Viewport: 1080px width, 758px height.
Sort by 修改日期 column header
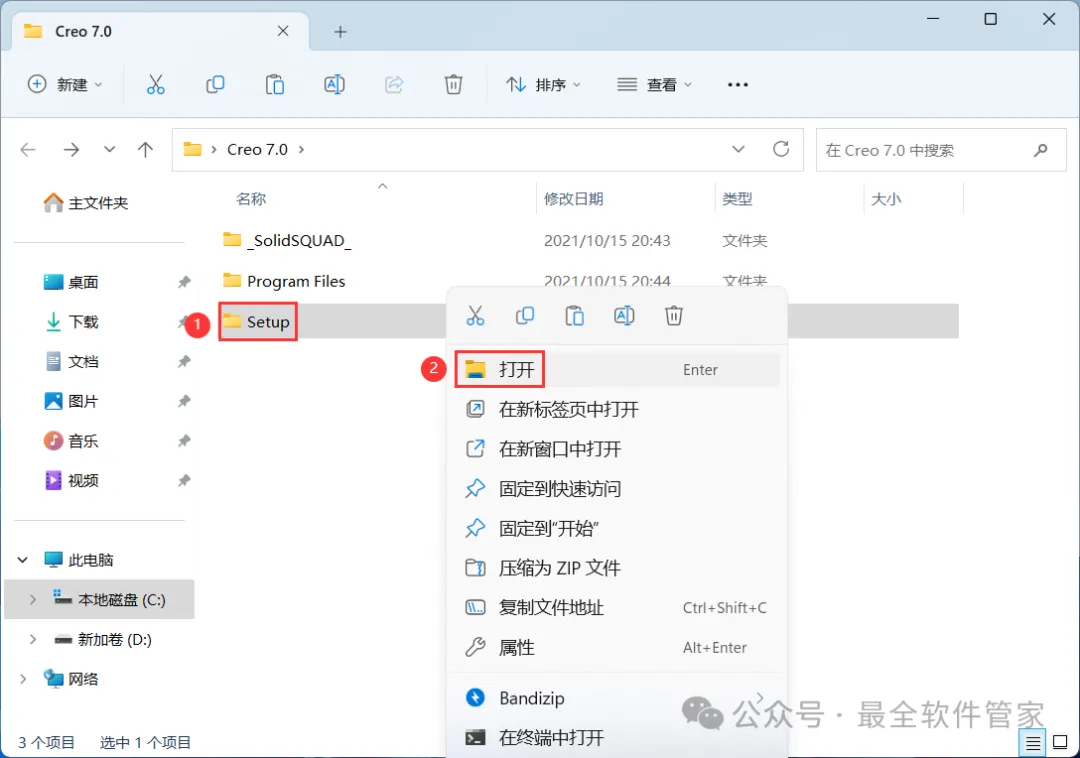pos(573,199)
